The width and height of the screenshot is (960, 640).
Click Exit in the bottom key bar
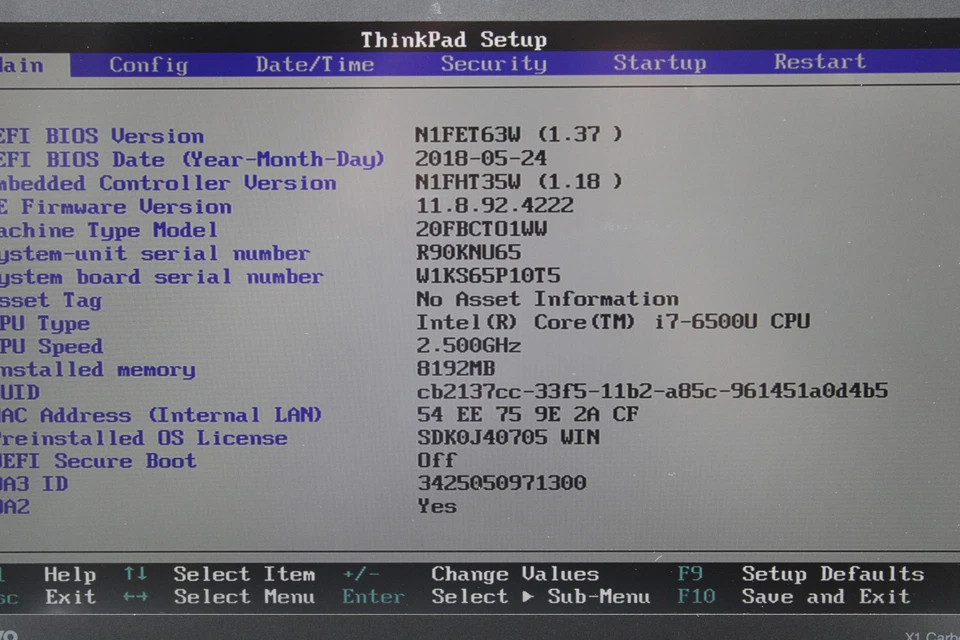pos(69,597)
